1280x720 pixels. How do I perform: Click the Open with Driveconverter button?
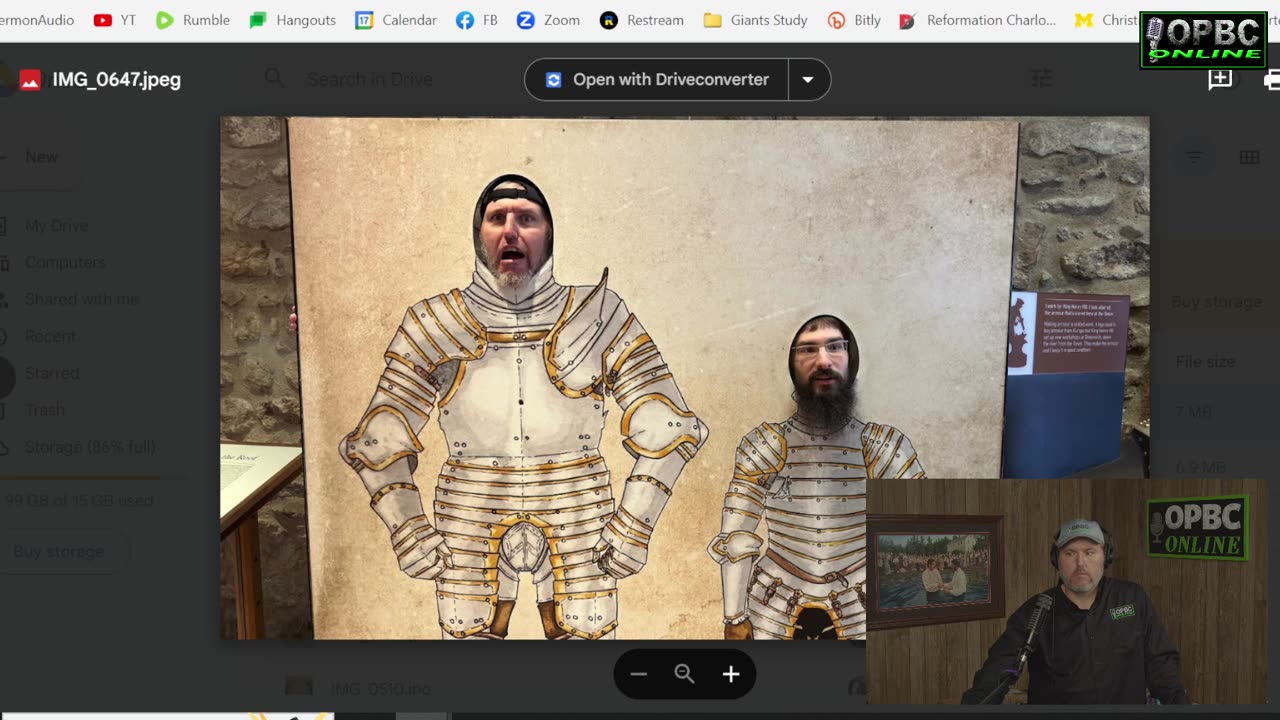click(657, 79)
